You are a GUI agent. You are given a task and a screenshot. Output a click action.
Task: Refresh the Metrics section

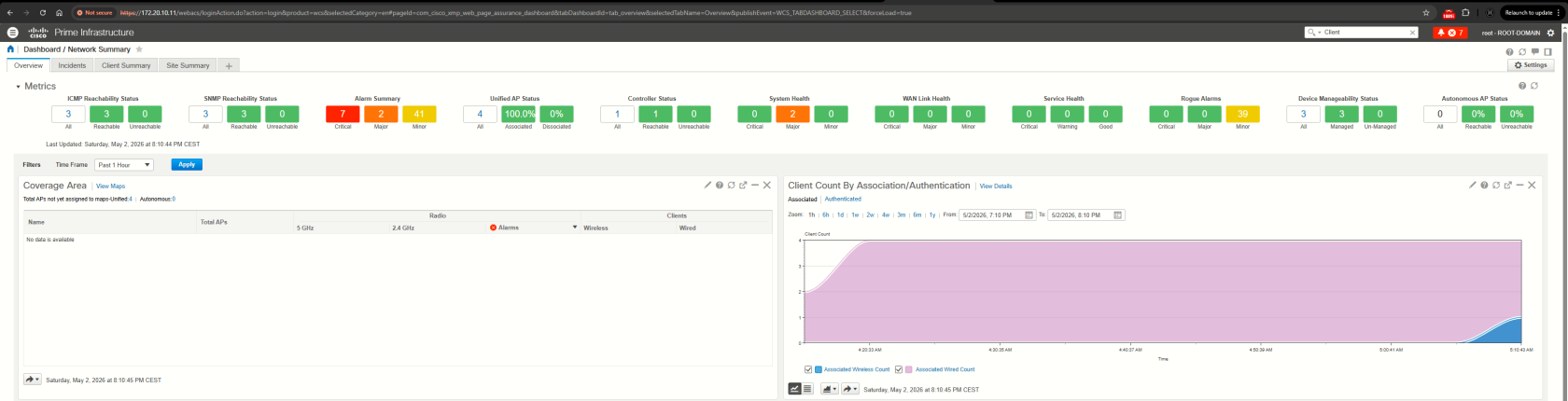coord(1534,86)
